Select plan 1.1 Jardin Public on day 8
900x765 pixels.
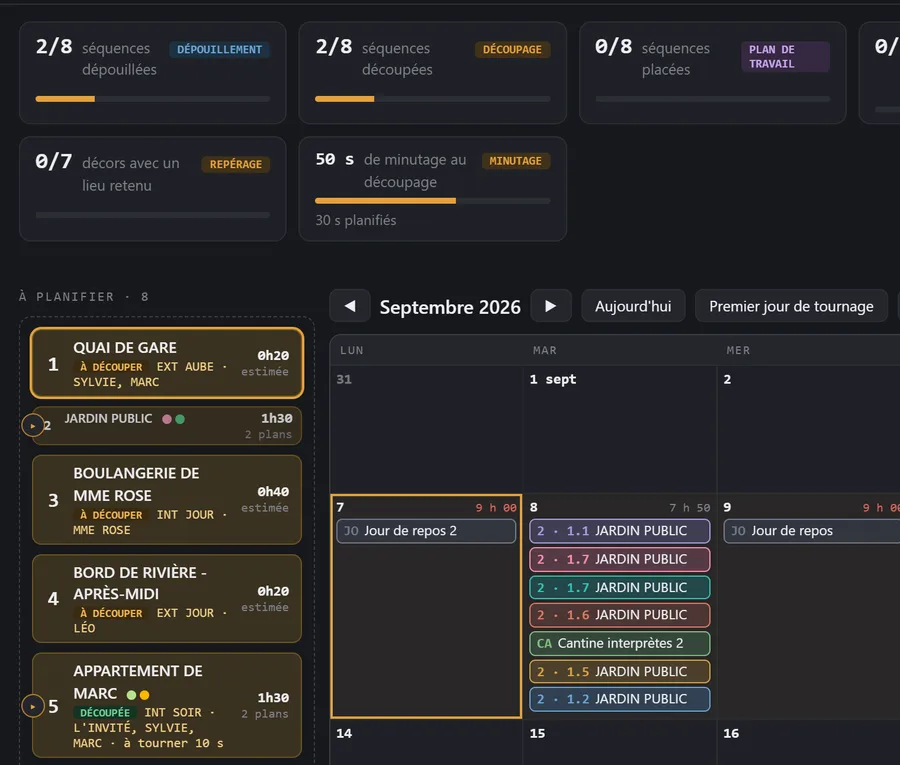(x=619, y=531)
